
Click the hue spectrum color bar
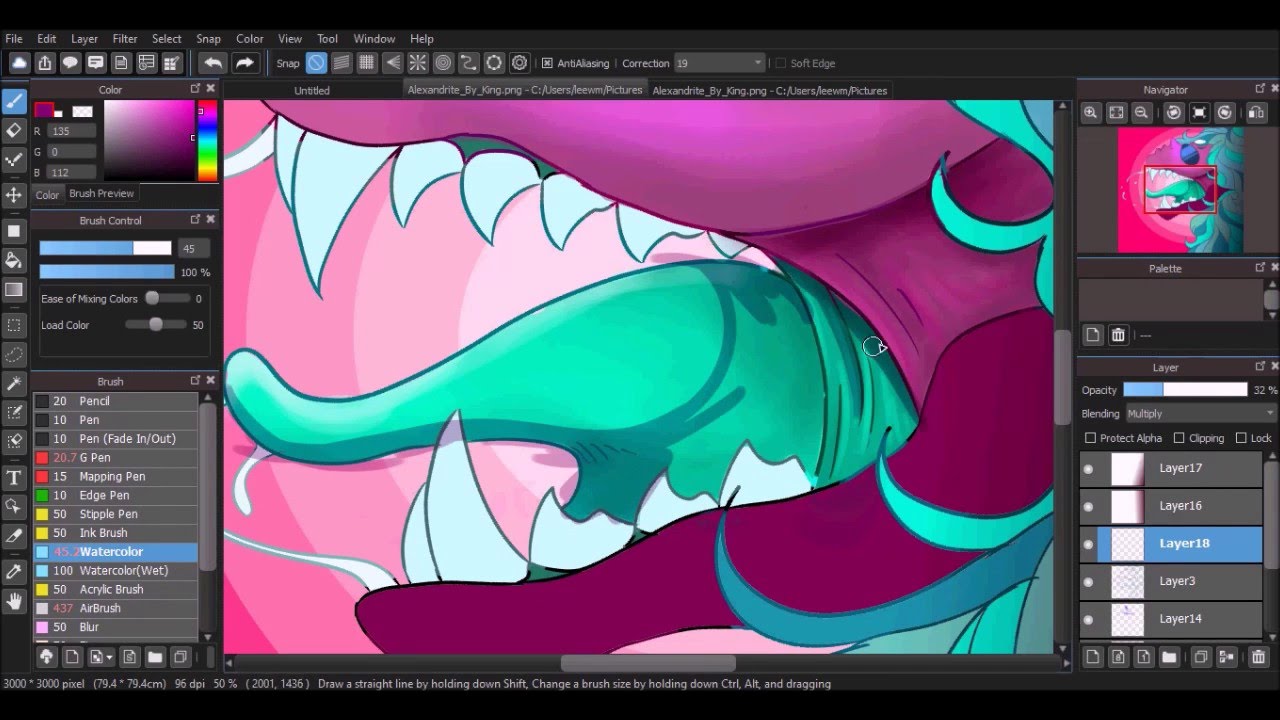pyautogui.click(x=207, y=141)
